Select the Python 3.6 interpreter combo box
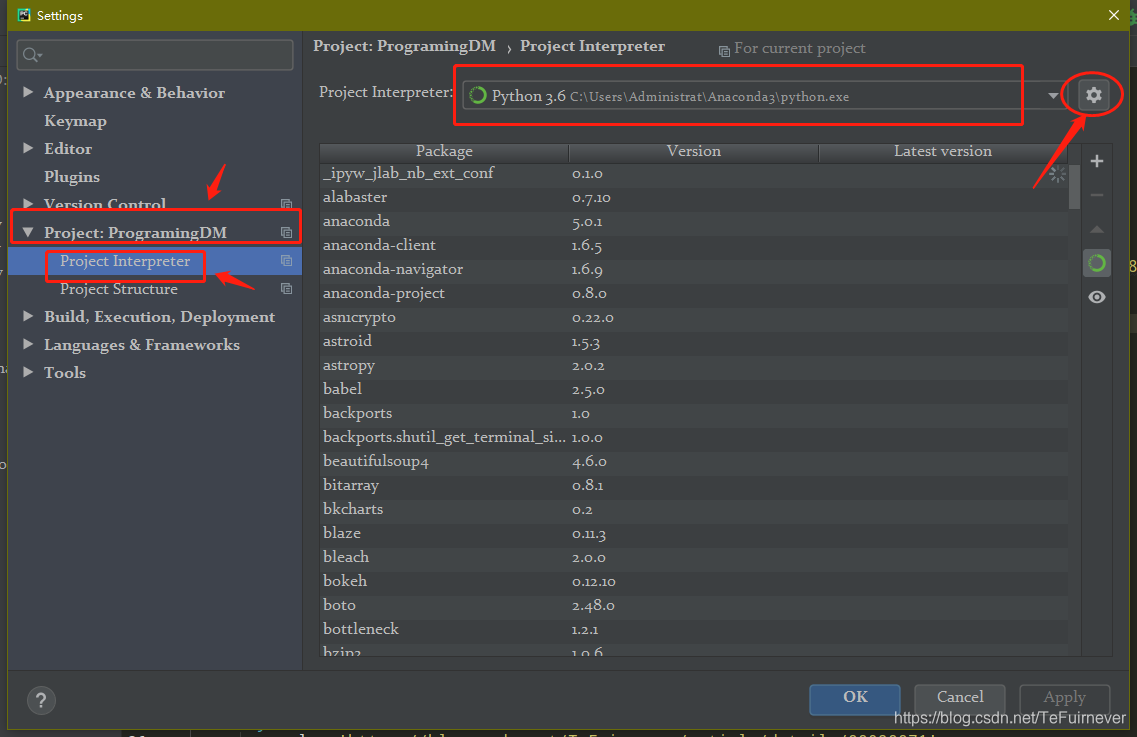Image resolution: width=1137 pixels, height=737 pixels. pyautogui.click(x=764, y=96)
